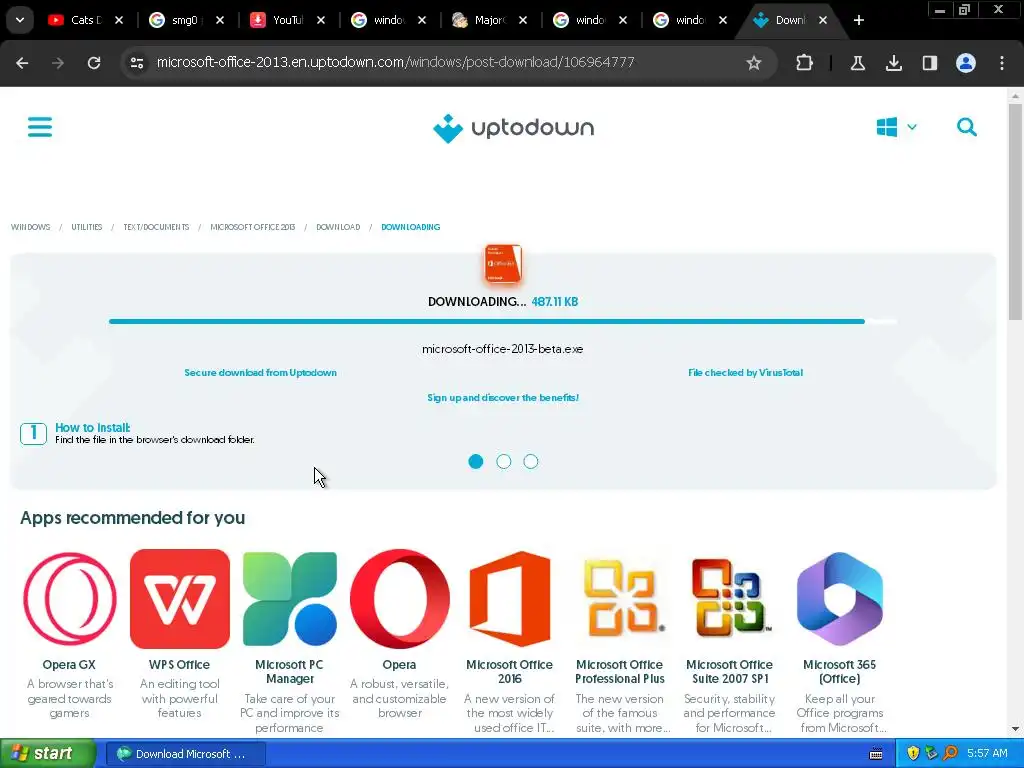Open Chrome Labs flask icon
Image resolution: width=1024 pixels, height=768 pixels.
point(857,63)
